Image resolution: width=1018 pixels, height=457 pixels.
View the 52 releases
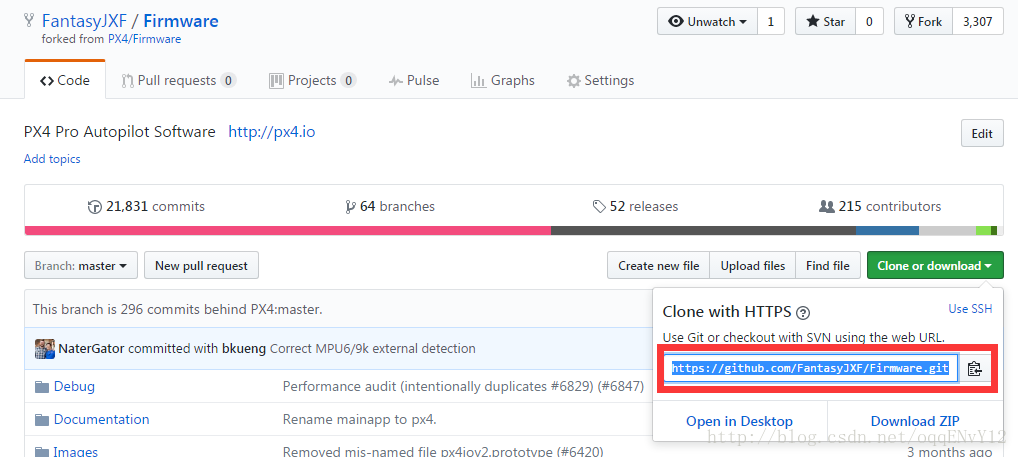pyautogui.click(x=635, y=206)
